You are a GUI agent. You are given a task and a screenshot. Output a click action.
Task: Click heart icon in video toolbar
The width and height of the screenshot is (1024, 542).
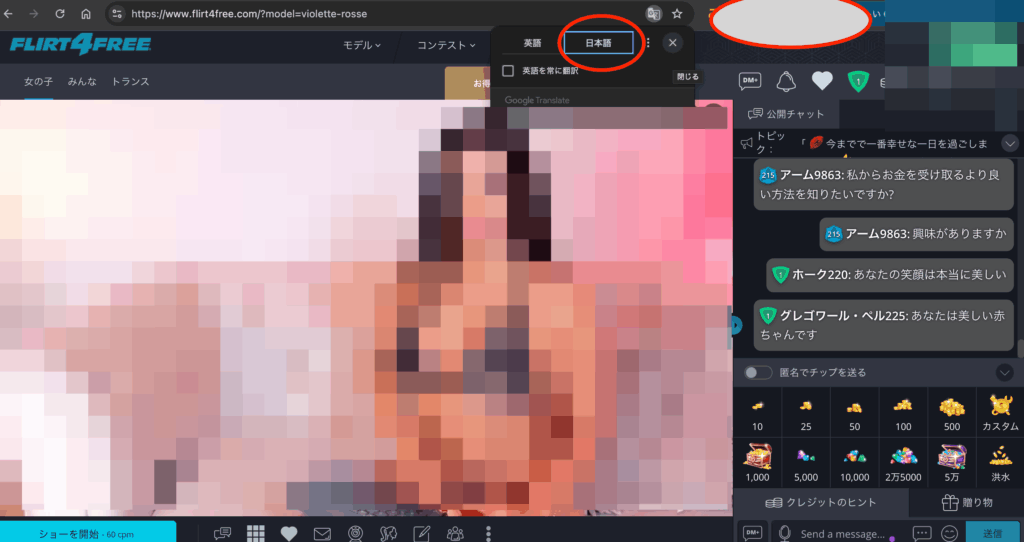(x=289, y=533)
